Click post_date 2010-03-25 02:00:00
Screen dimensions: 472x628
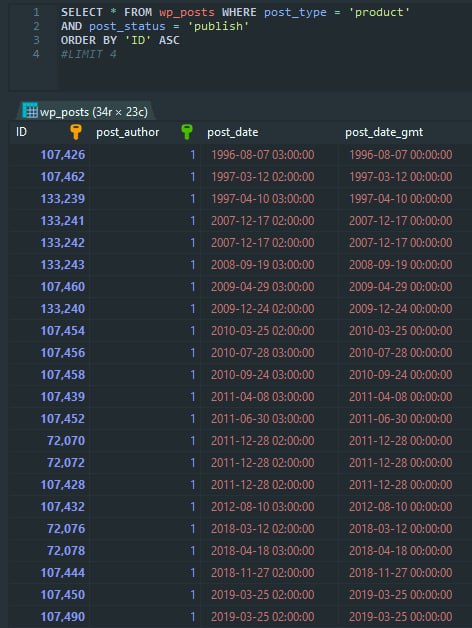coord(263,331)
